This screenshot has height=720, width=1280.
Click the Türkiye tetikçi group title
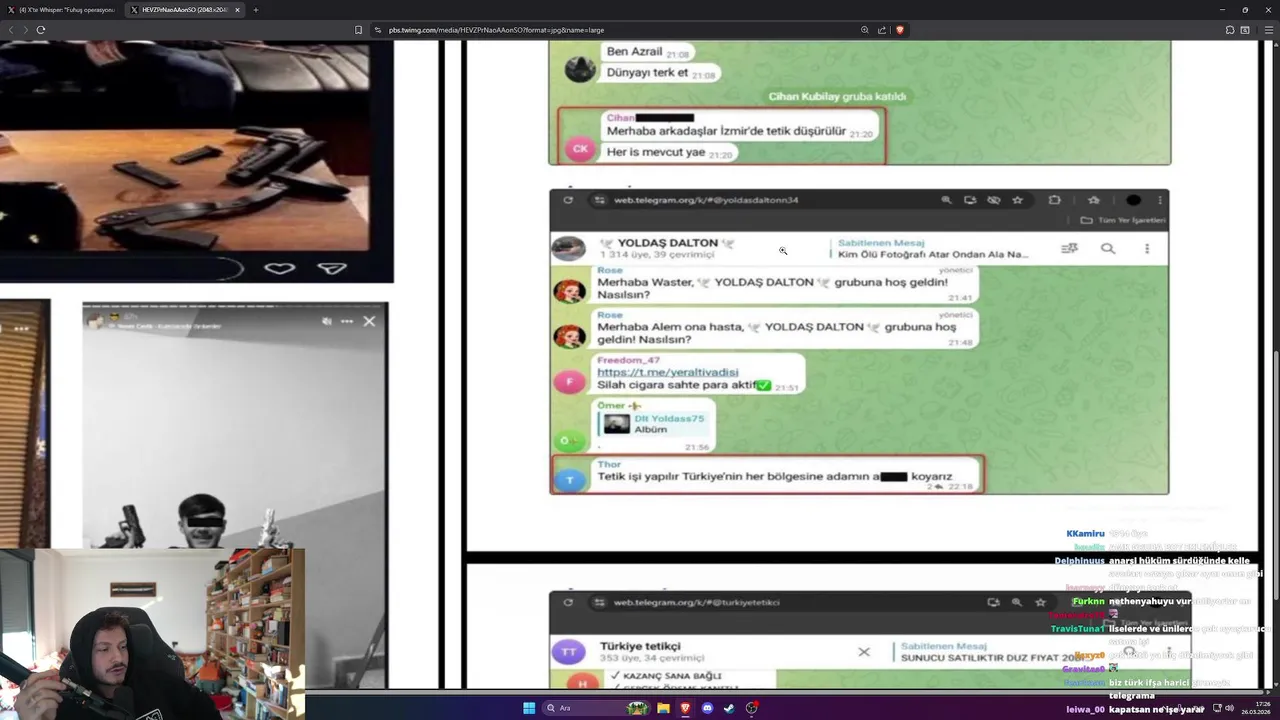(x=640, y=647)
